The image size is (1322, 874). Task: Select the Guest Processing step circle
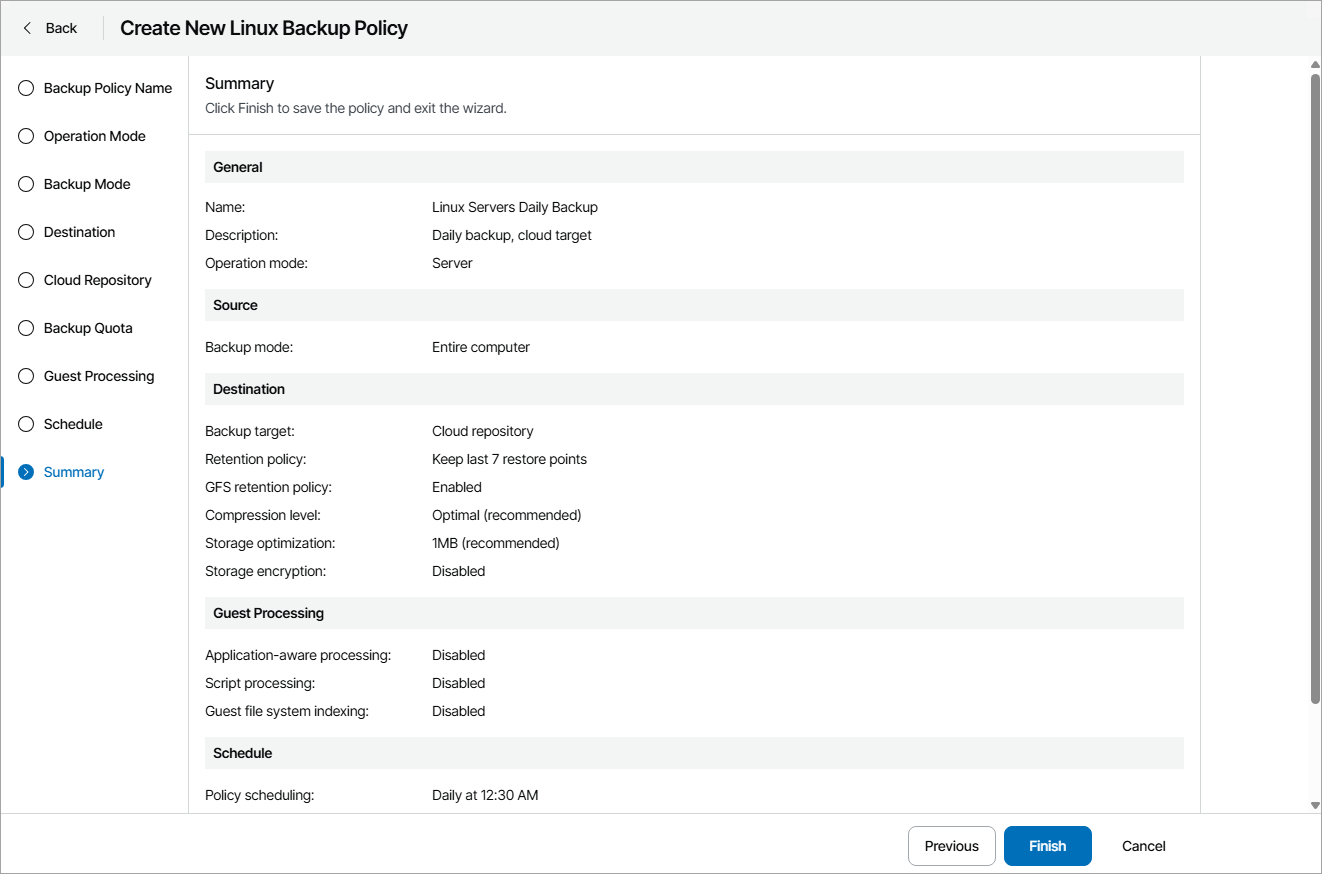click(26, 376)
